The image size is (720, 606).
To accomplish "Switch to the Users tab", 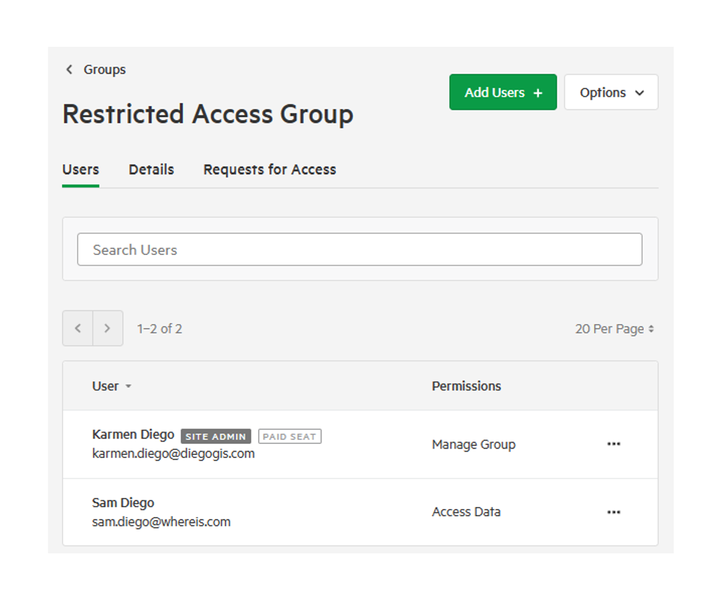I will point(81,170).
